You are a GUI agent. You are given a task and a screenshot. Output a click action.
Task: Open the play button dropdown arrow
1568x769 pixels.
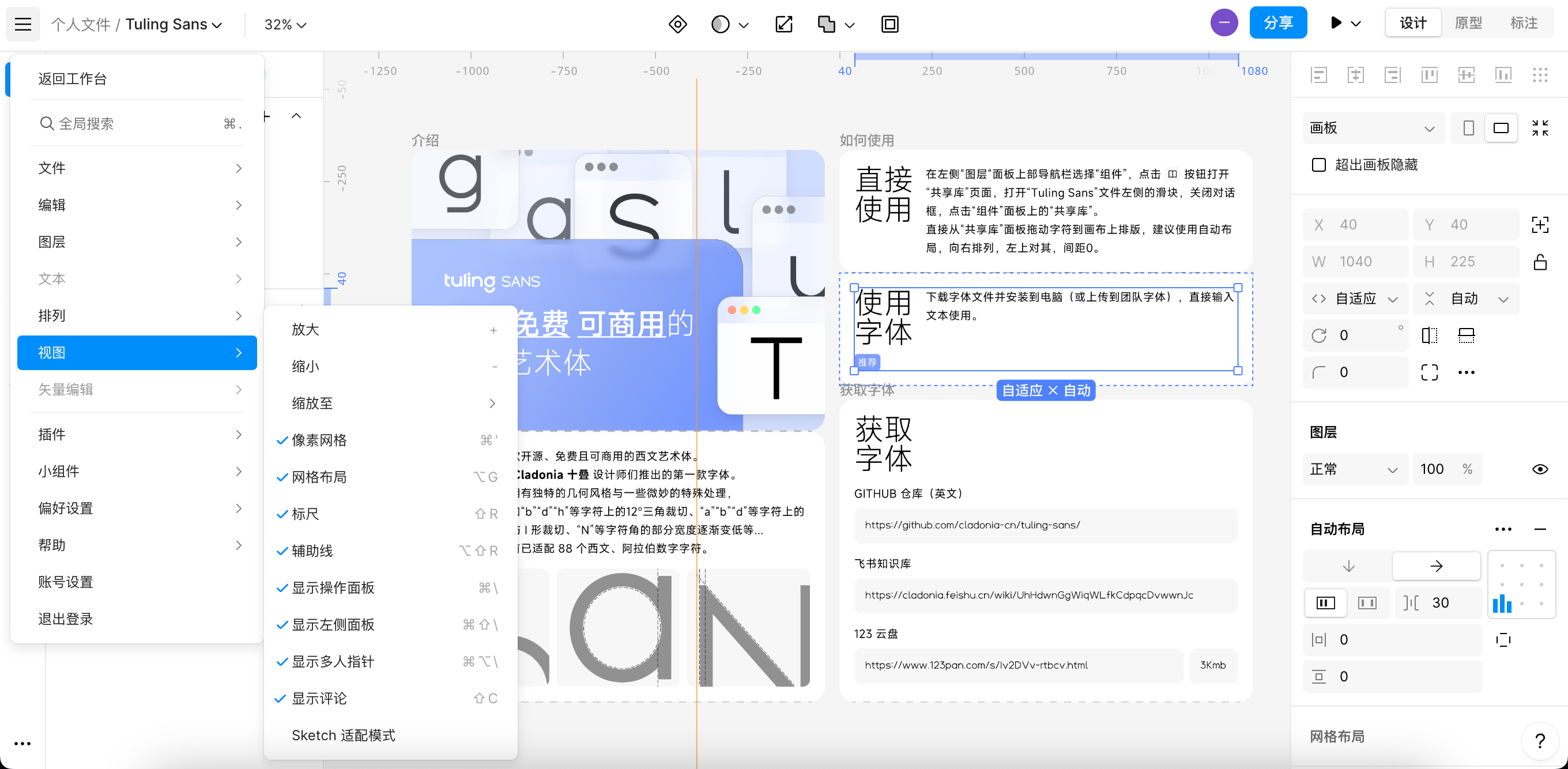tap(1356, 24)
